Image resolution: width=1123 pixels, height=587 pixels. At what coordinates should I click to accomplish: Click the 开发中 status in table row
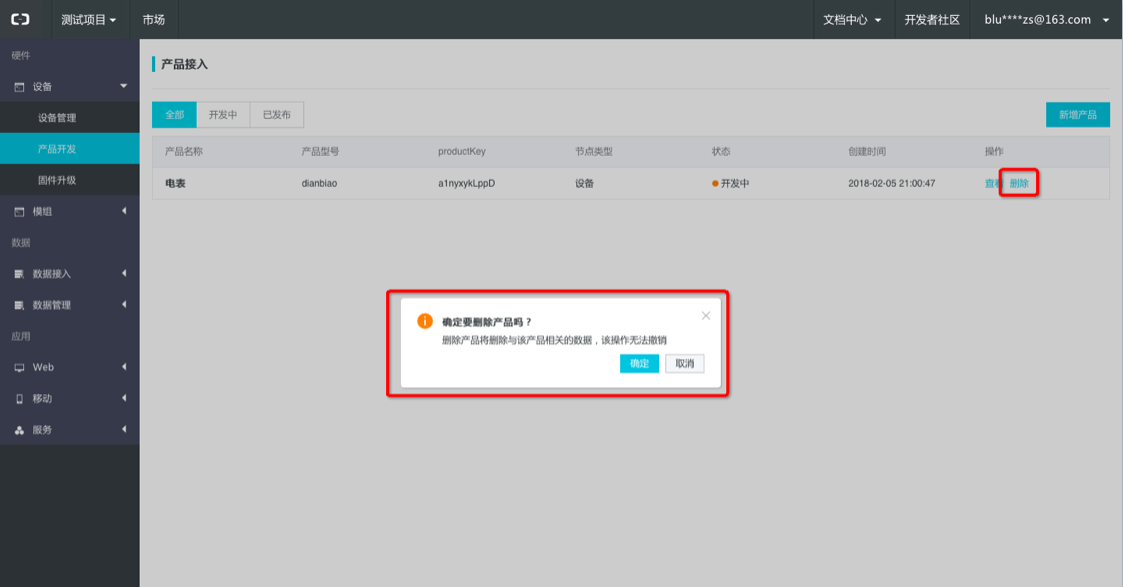731,183
